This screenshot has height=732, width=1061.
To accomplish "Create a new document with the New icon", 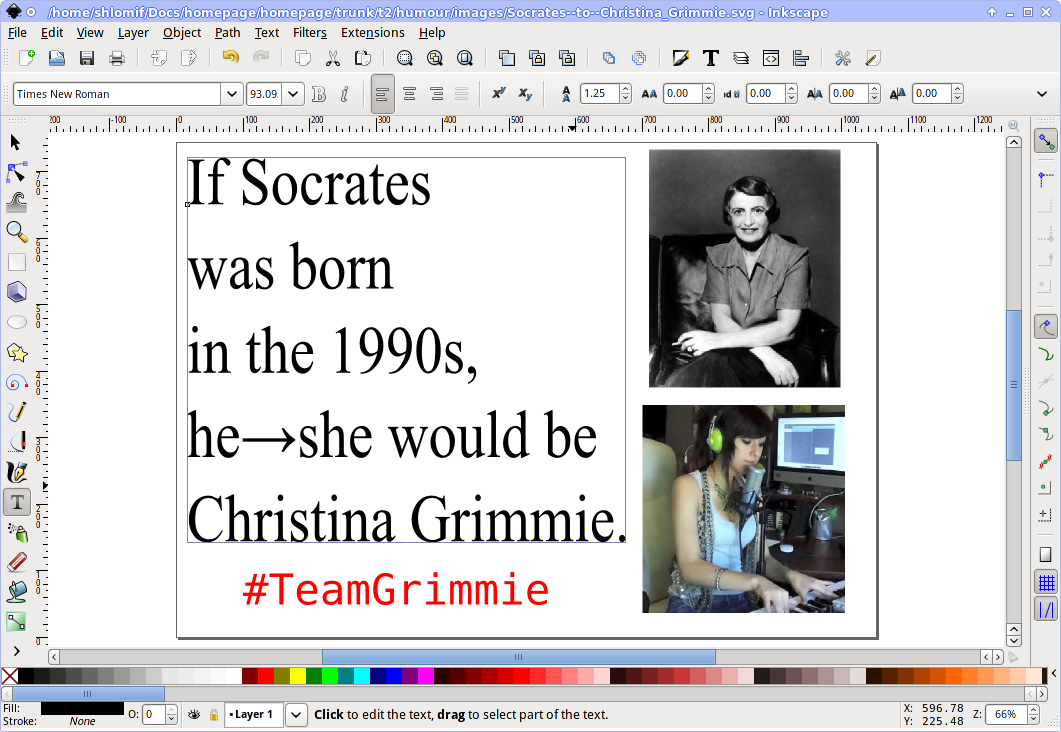I will pyautogui.click(x=26, y=58).
